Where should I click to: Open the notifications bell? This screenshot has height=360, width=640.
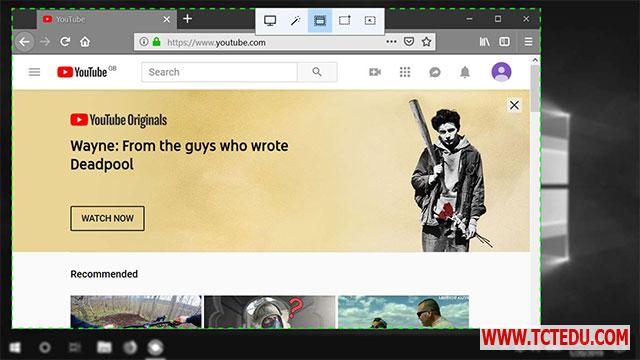[x=465, y=72]
